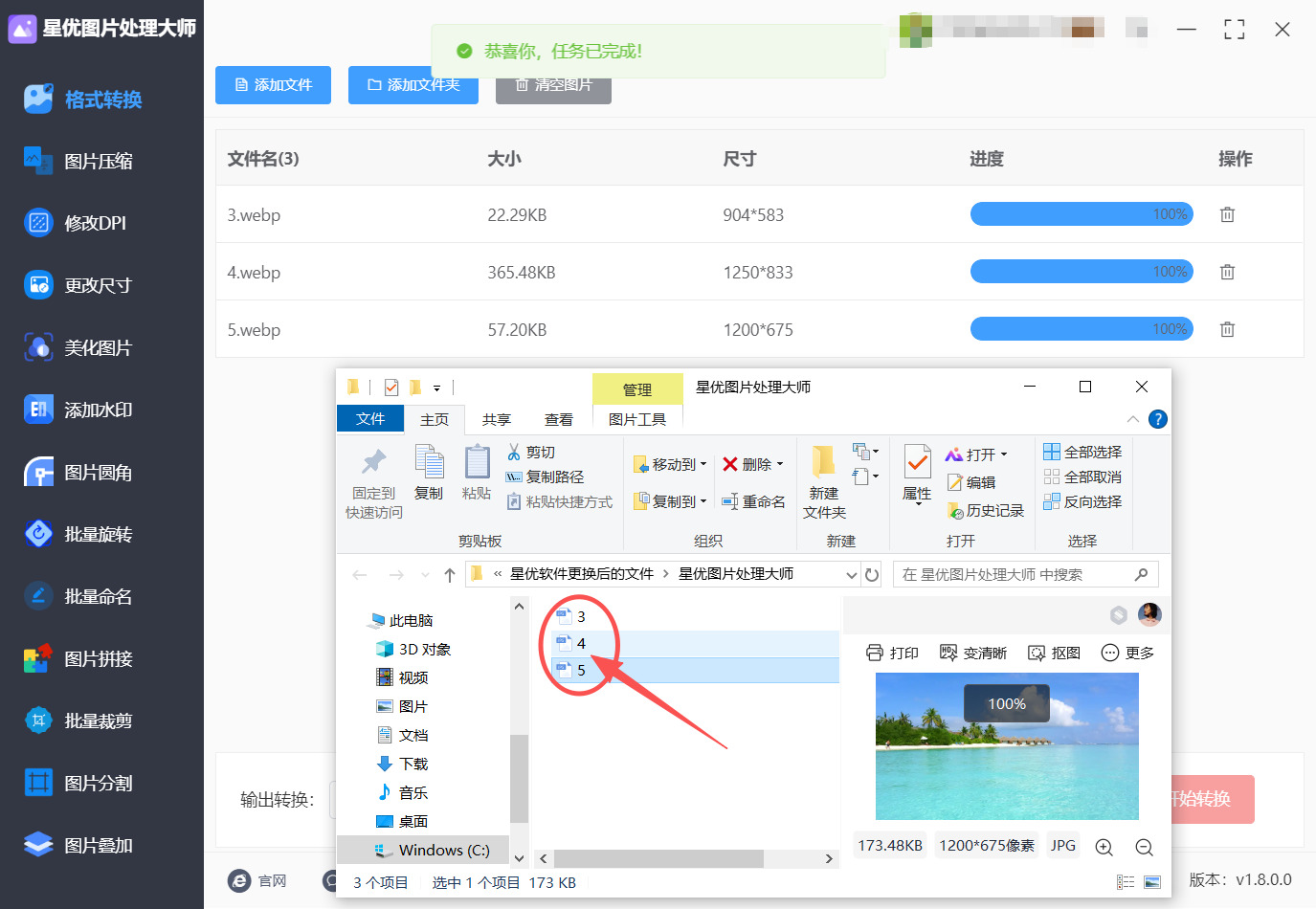Click the horizontal scrollbar in file list
Image resolution: width=1316 pixels, height=909 pixels.
658,859
